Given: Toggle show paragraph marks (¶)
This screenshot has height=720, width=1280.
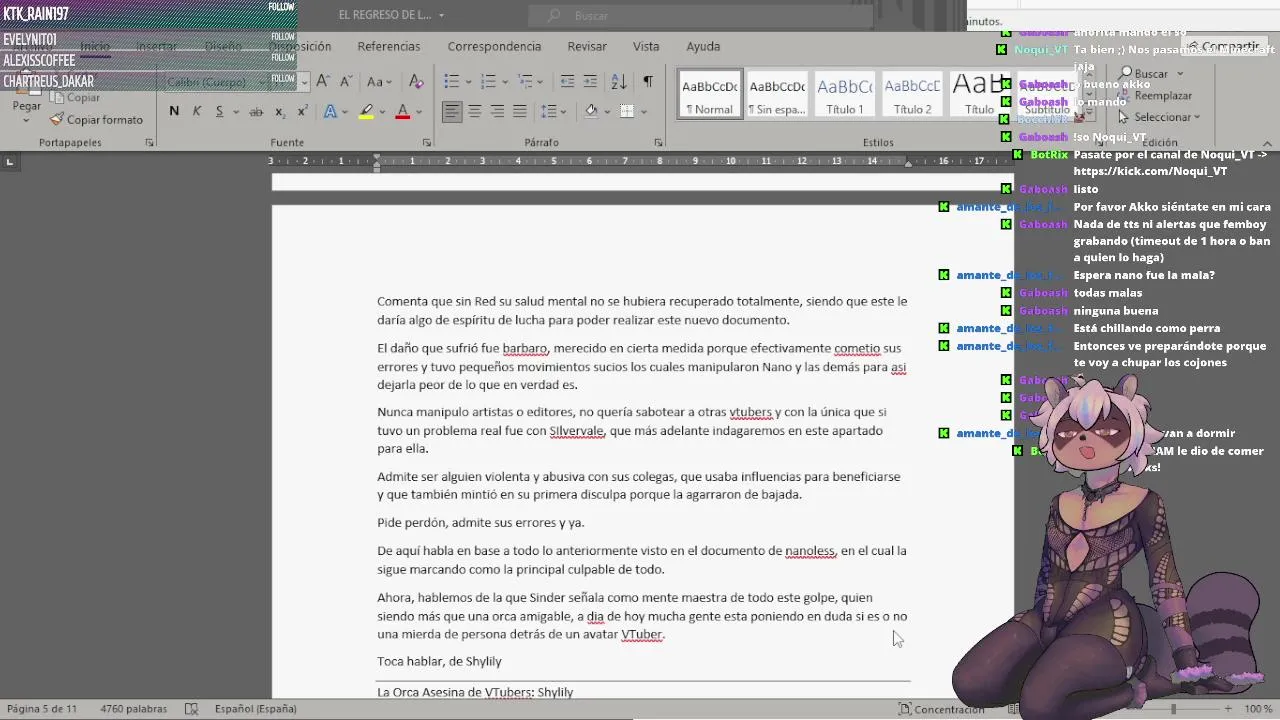Looking at the screenshot, I should point(648,81).
